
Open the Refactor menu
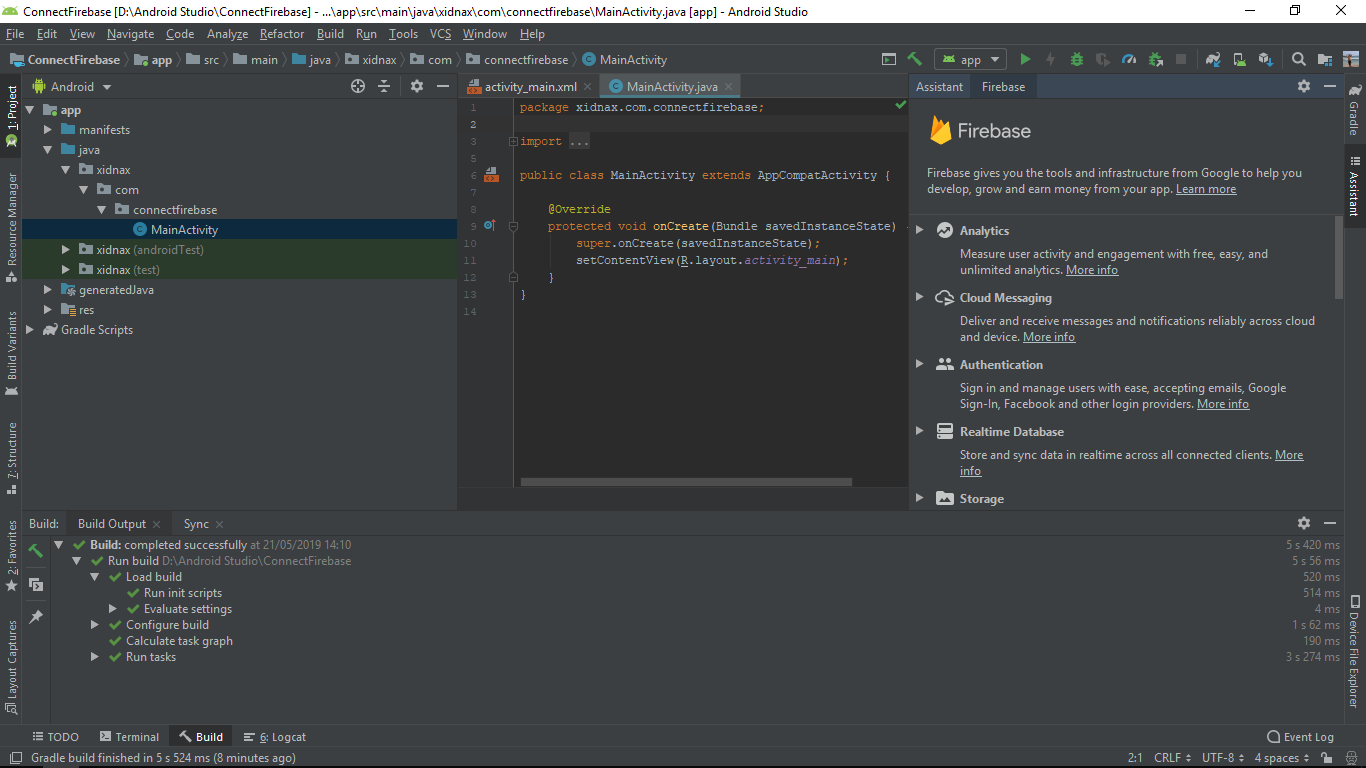(x=282, y=34)
